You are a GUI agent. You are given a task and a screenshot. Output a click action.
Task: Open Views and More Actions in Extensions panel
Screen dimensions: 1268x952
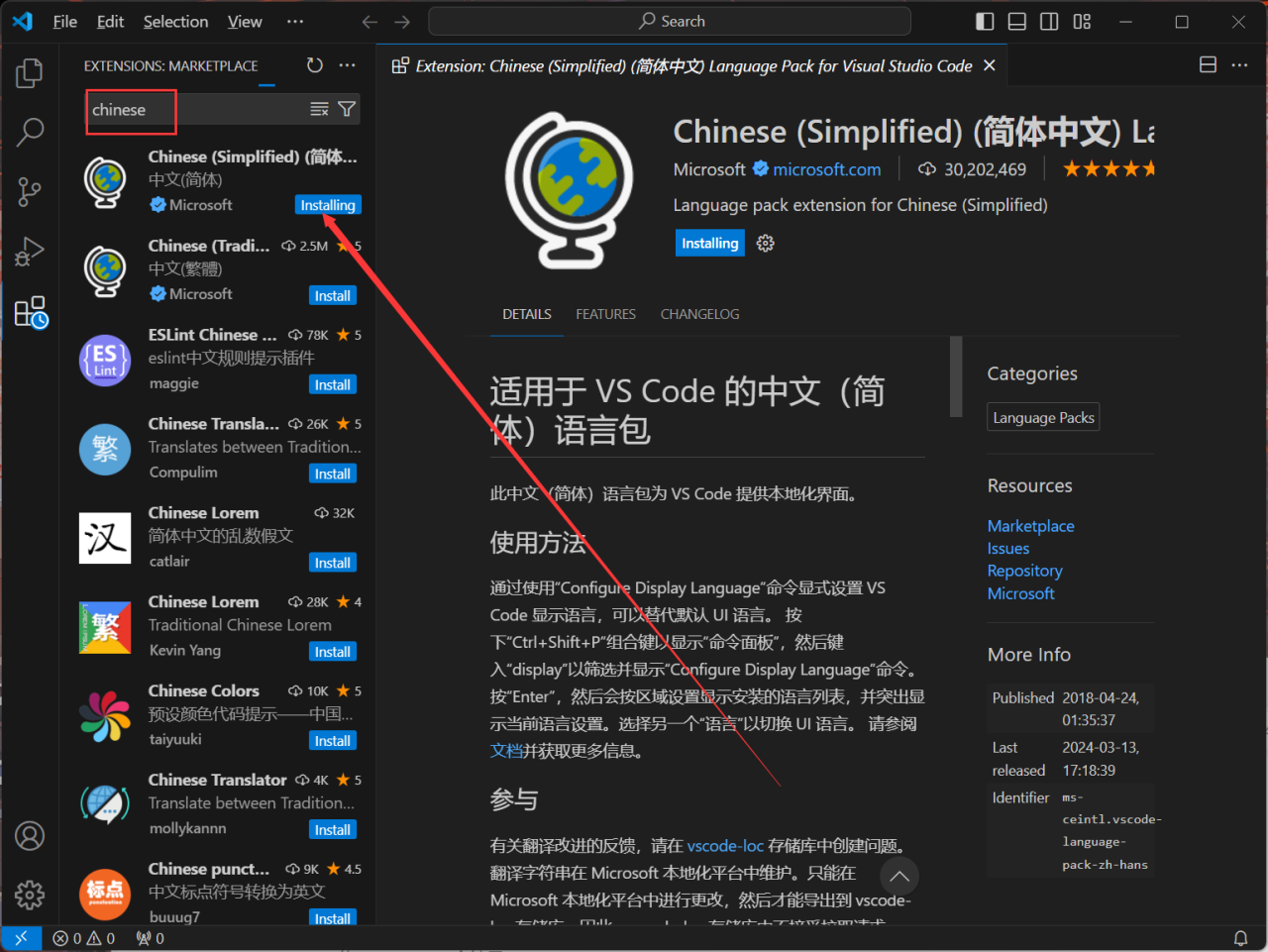pyautogui.click(x=347, y=65)
